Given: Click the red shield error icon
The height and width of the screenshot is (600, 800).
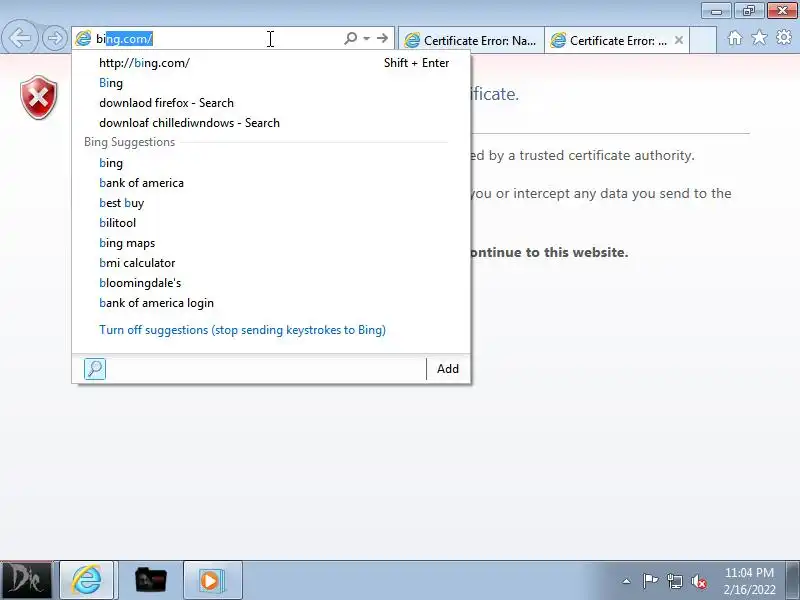Looking at the screenshot, I should point(39,97).
